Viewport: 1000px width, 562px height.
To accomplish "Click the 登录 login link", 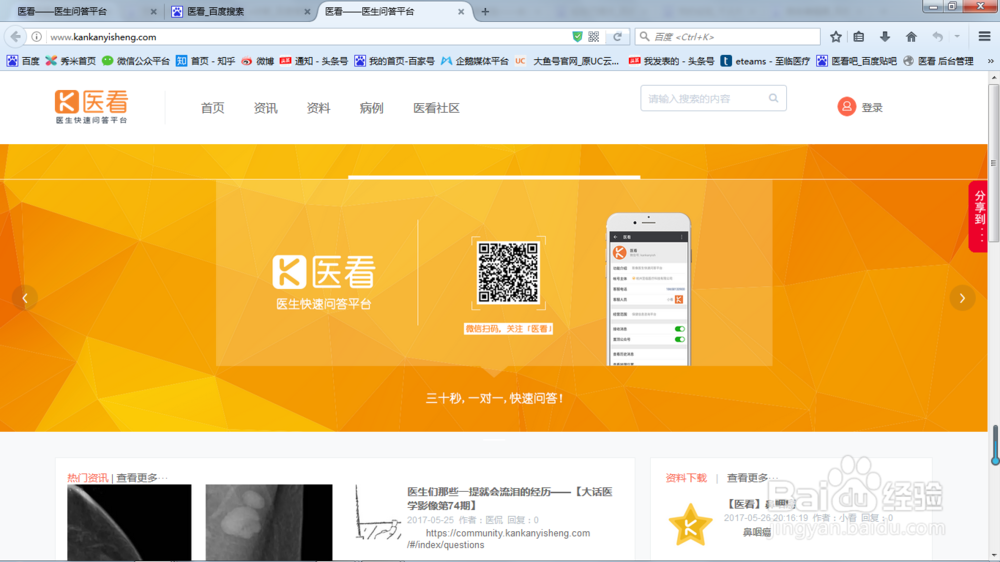I will click(x=872, y=108).
